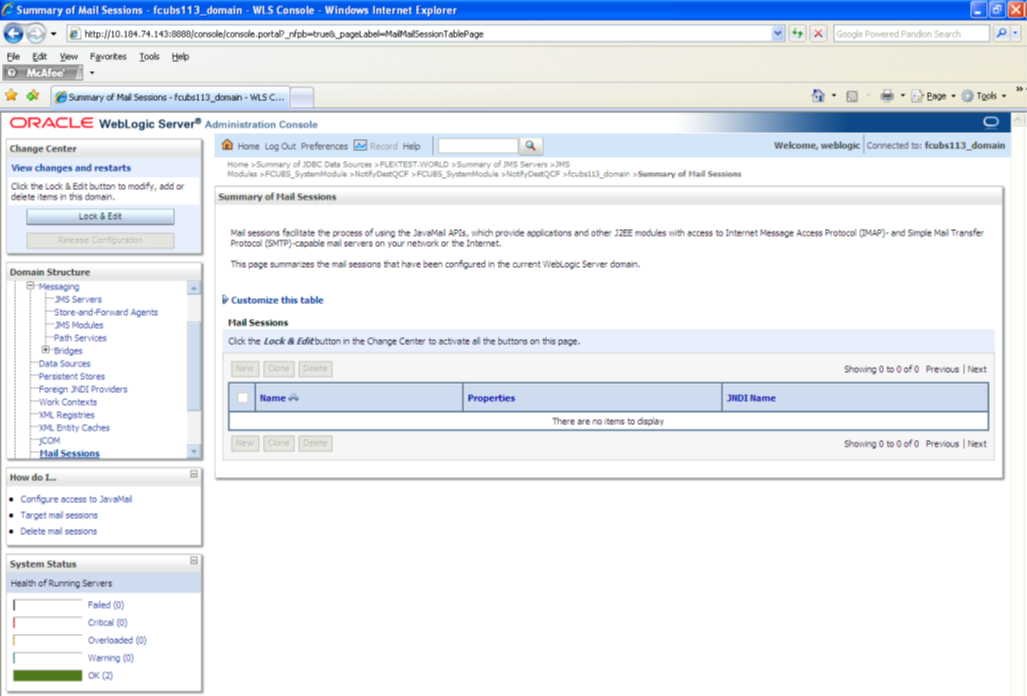This screenshot has width=1027, height=696.
Task: Click the Failed (0) status link
Action: pos(105,605)
